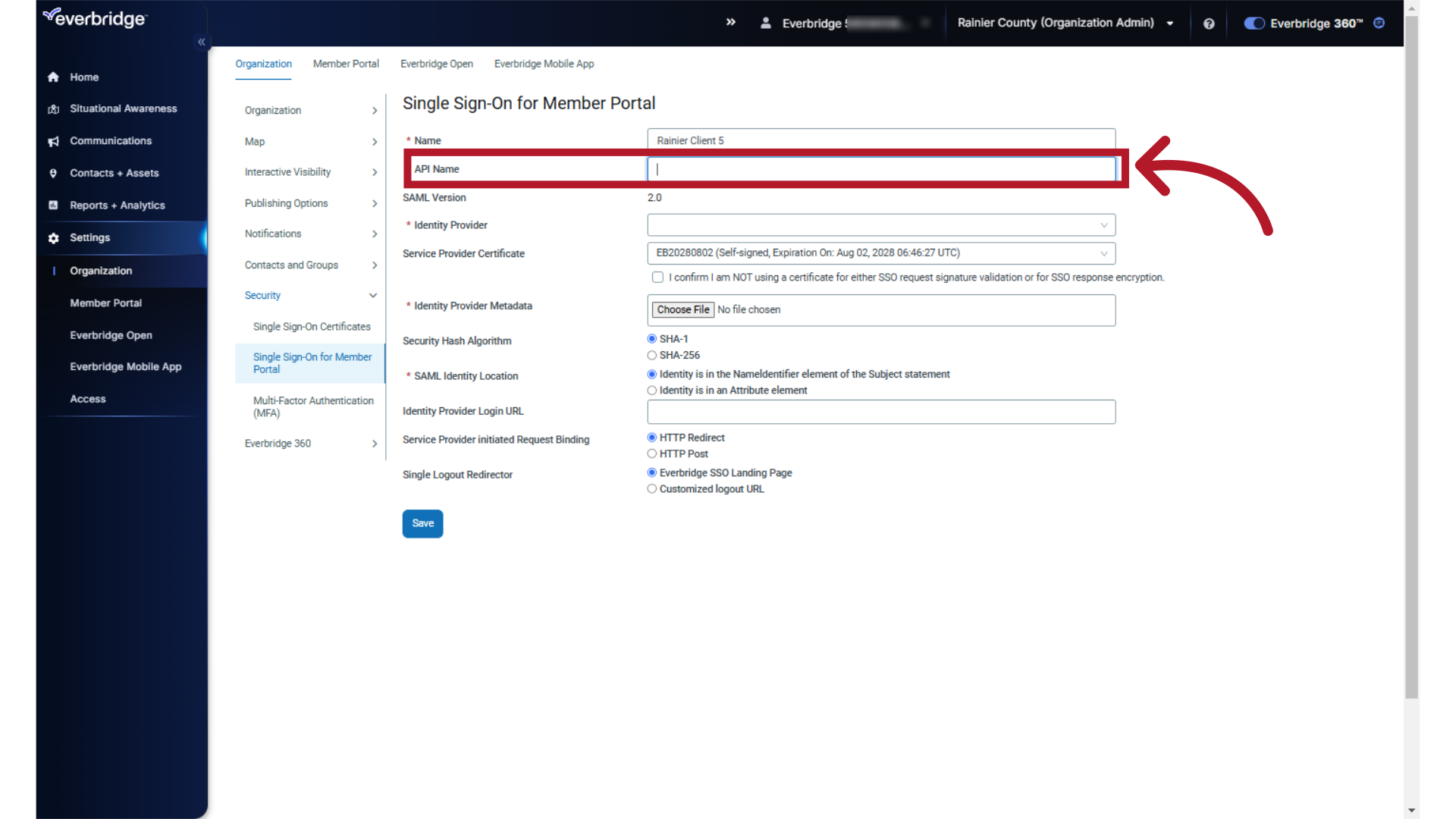Click Save button on SSO form
Viewport: 1456px width, 819px height.
(x=423, y=523)
